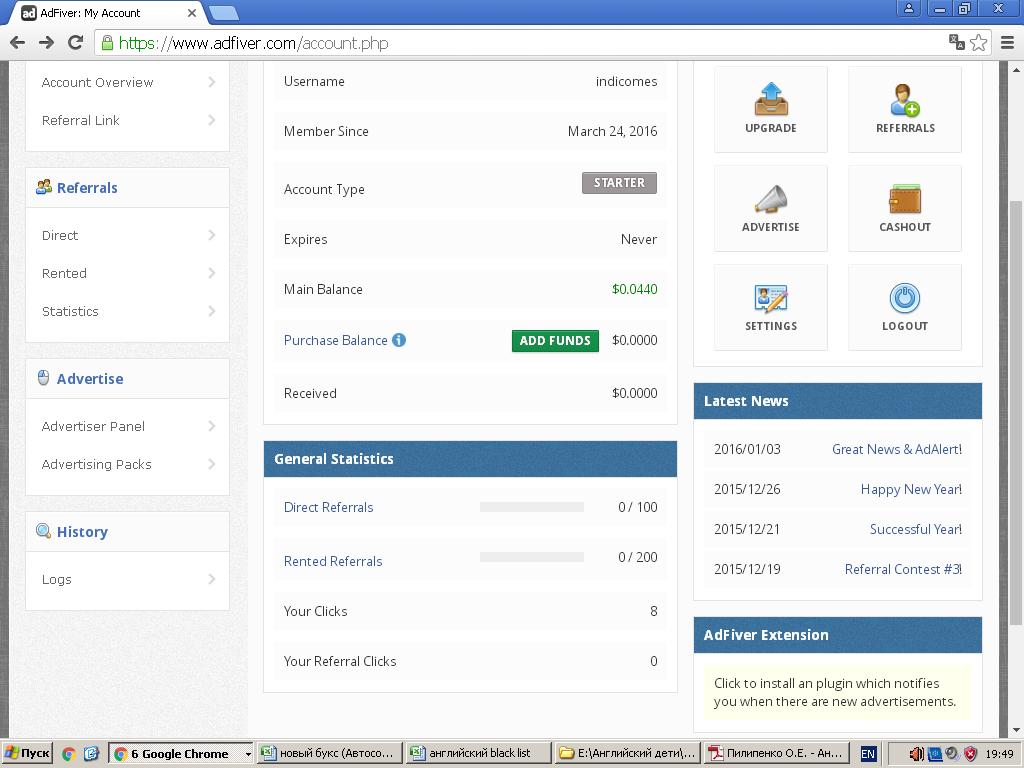Viewport: 1024px width, 768px height.
Task: Open the Advertise megaphone tile
Action: (771, 208)
